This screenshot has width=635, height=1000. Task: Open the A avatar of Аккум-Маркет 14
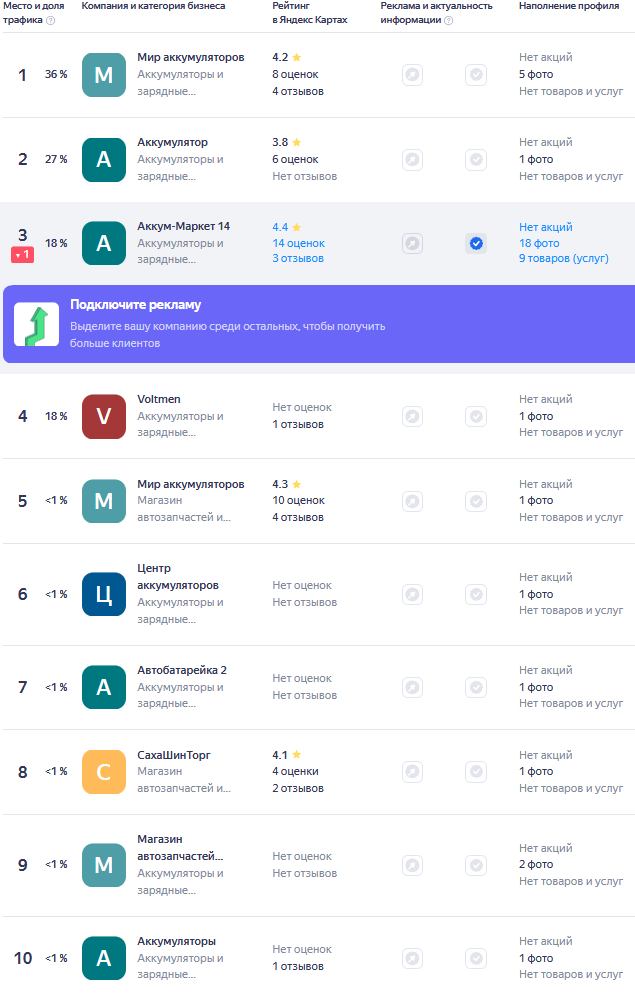click(x=104, y=243)
